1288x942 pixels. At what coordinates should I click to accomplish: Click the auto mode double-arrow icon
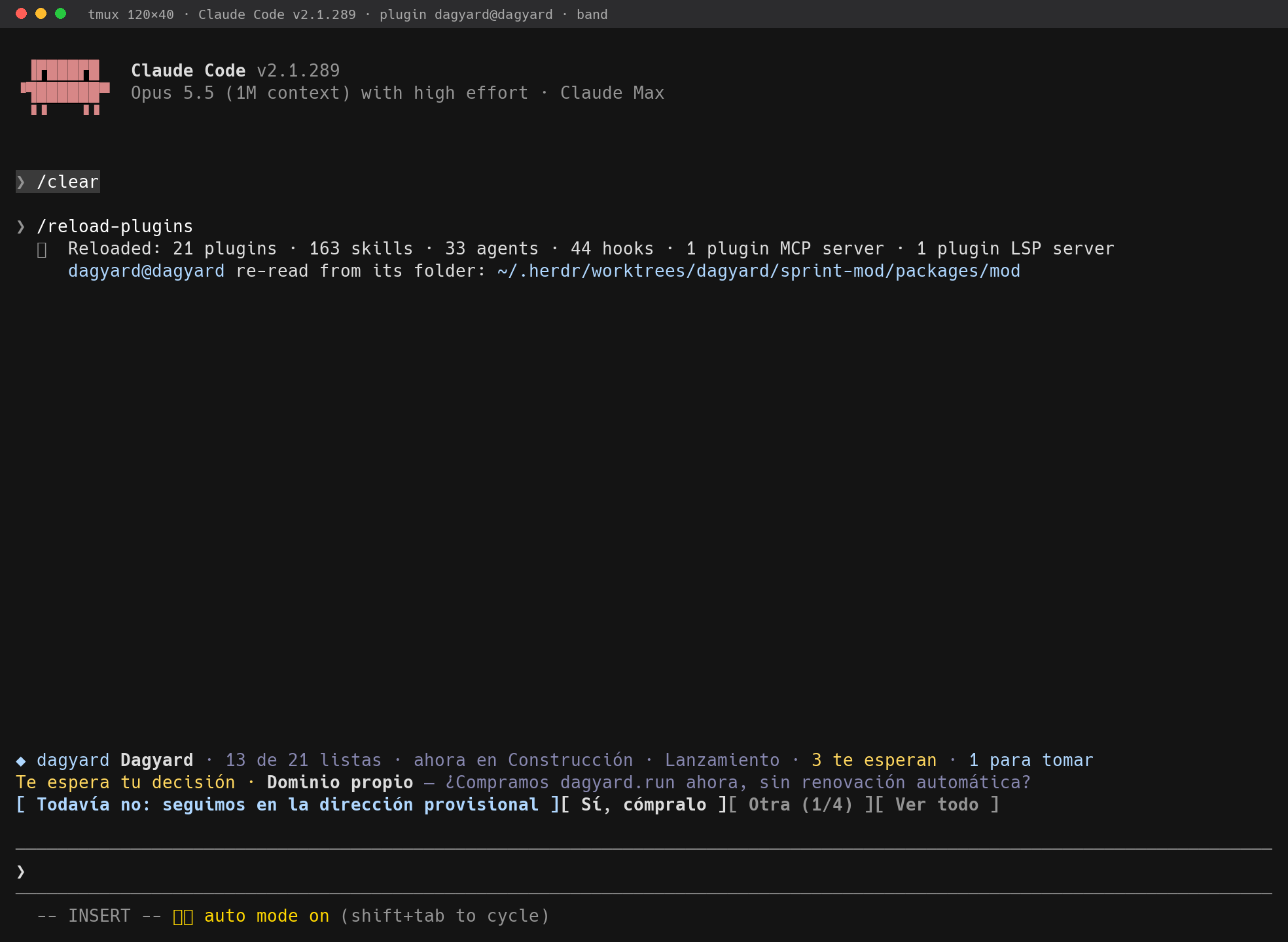click(183, 916)
